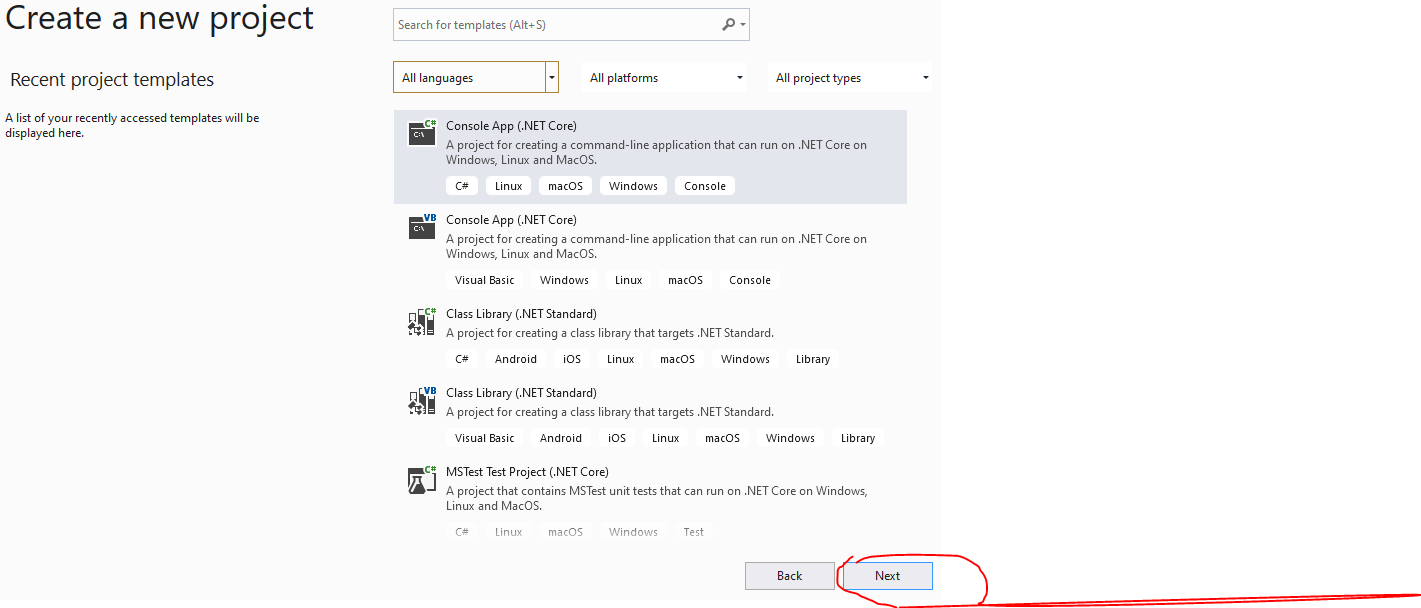Screen dimensions: 1421x608
Task: Select the Visual Basic Console App (.NET Core) title
Action: click(511, 220)
